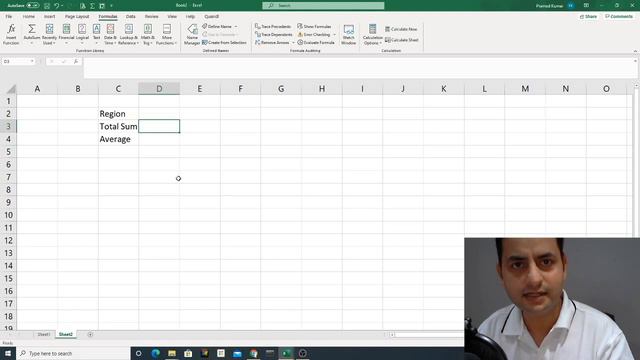Viewport: 640px width, 360px height.
Task: Toggle the AutoSave switch
Action: (x=33, y=6)
